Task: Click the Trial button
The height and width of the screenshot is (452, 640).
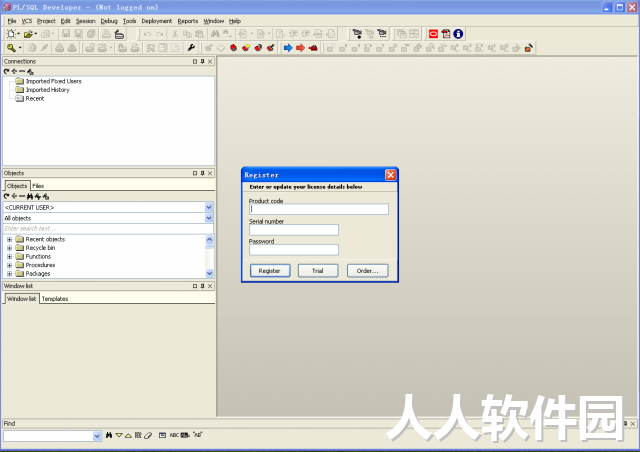Action: click(318, 271)
